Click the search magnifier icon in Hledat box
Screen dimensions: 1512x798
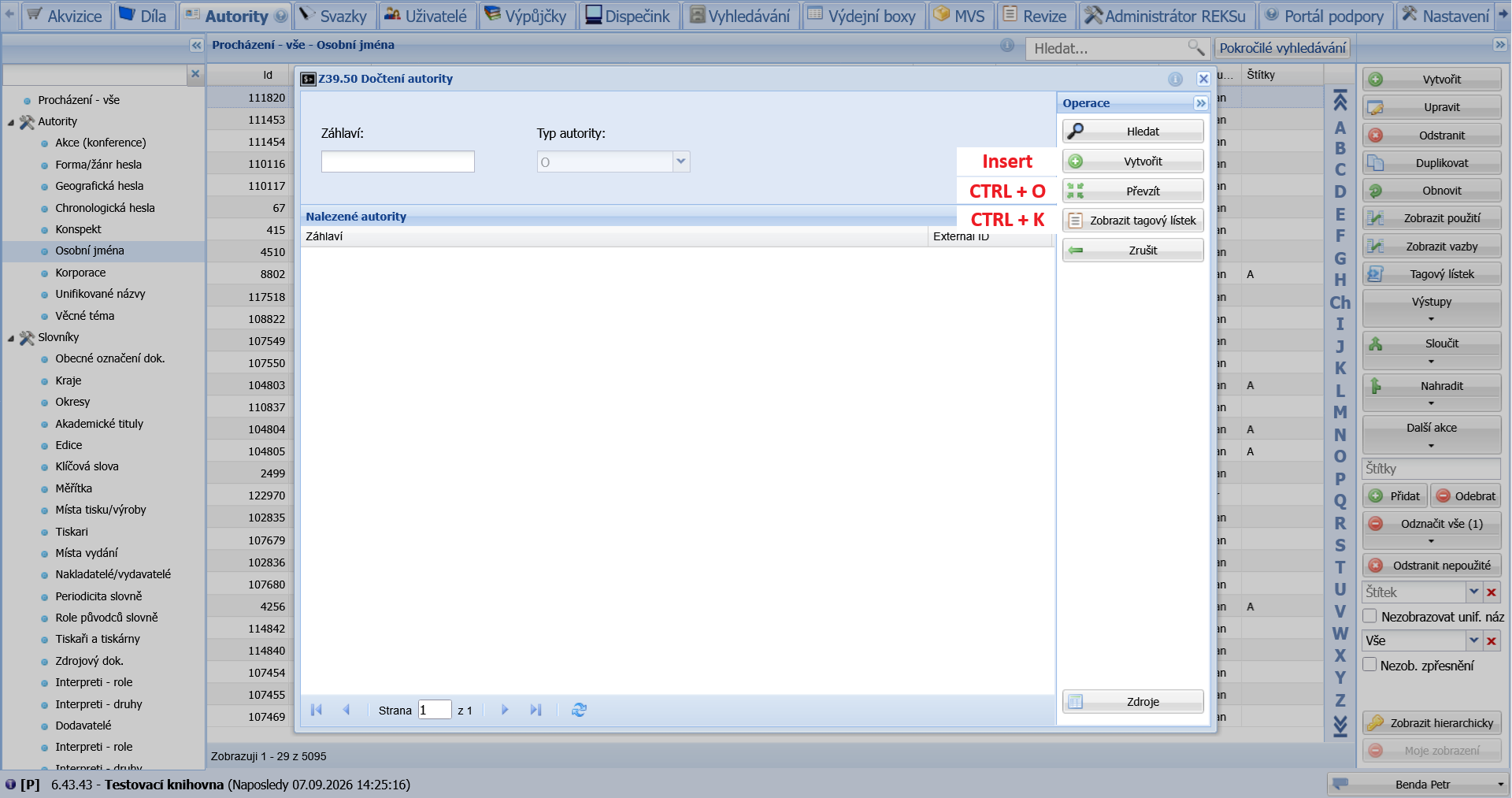pyautogui.click(x=1196, y=48)
